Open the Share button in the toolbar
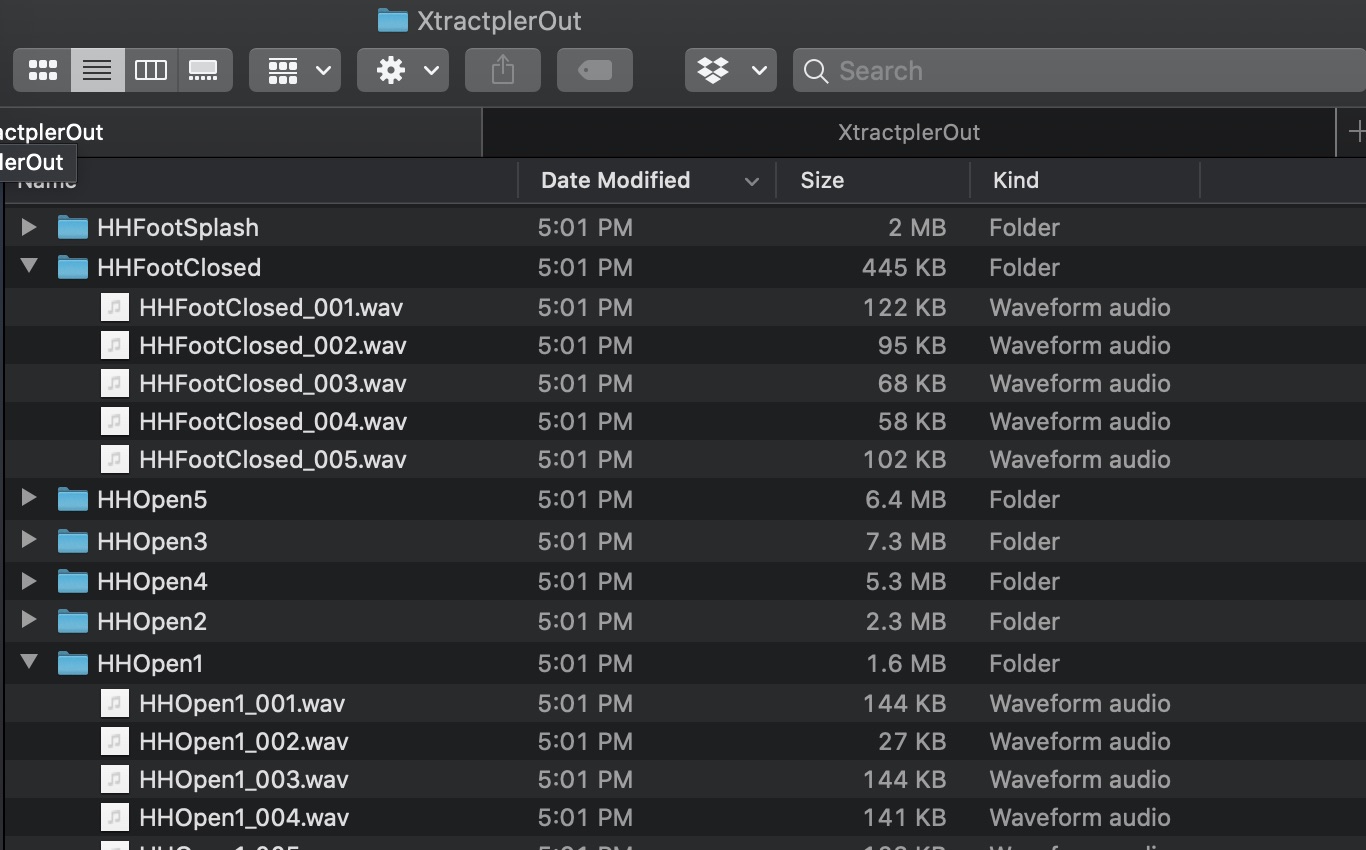This screenshot has width=1366, height=850. click(502, 70)
